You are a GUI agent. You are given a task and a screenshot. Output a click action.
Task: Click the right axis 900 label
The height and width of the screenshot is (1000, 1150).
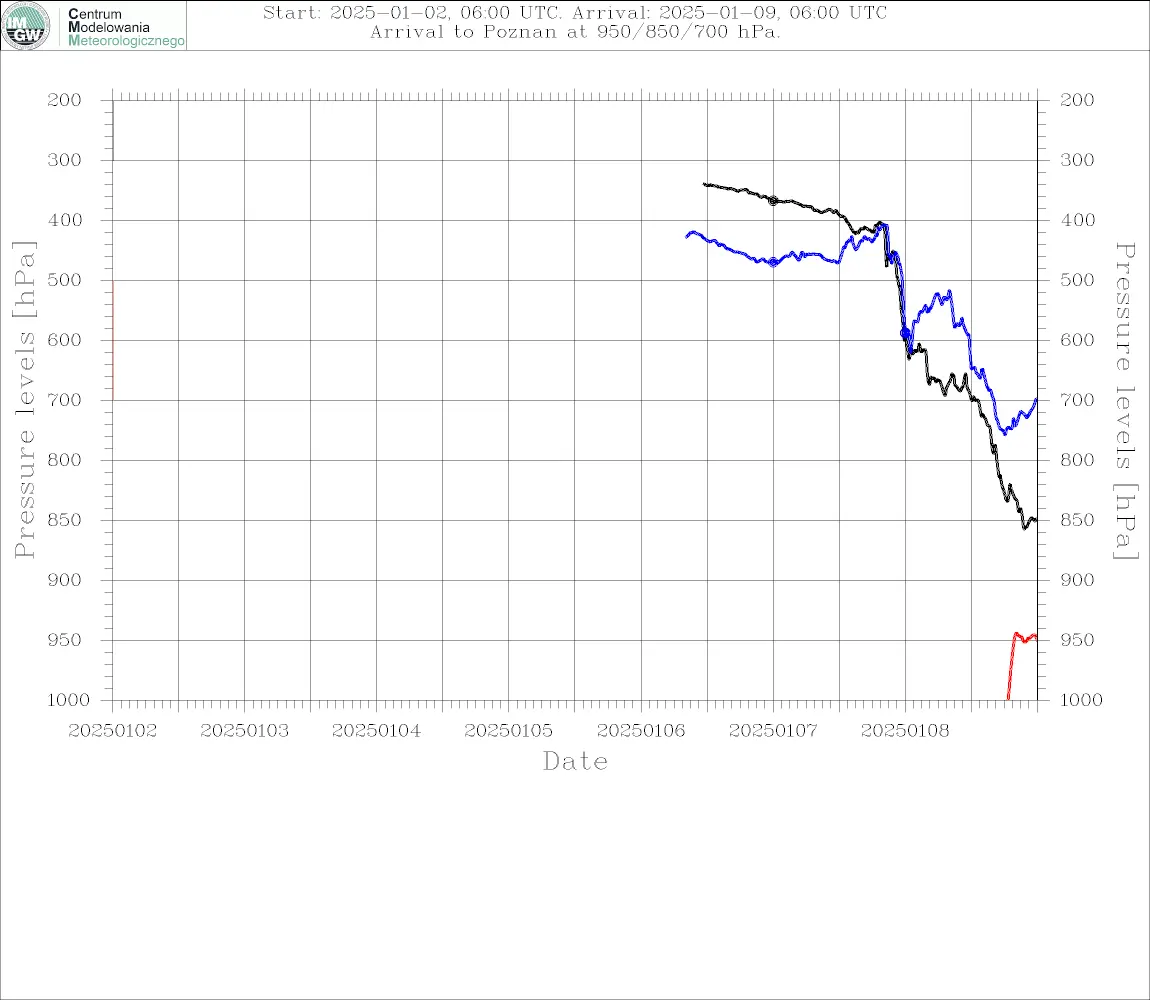point(1077,580)
